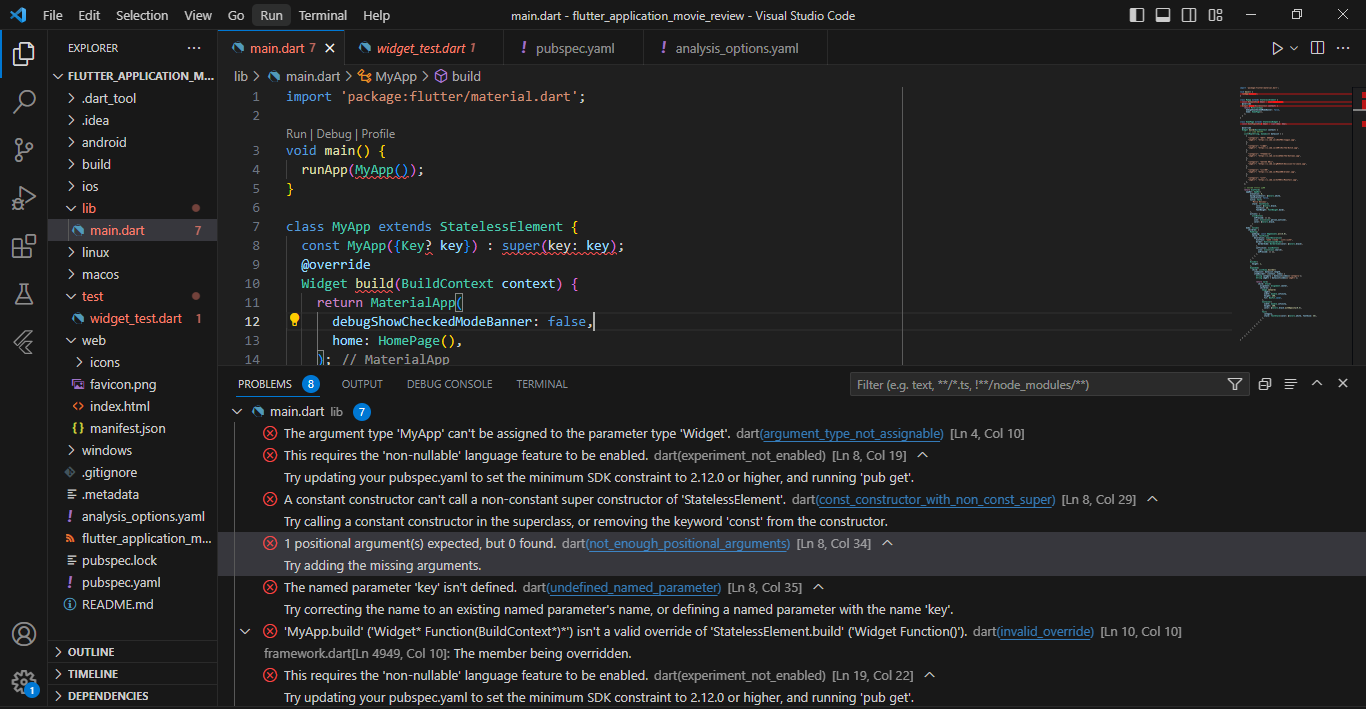
Task: Click the Run code lens above main
Action: (x=296, y=134)
